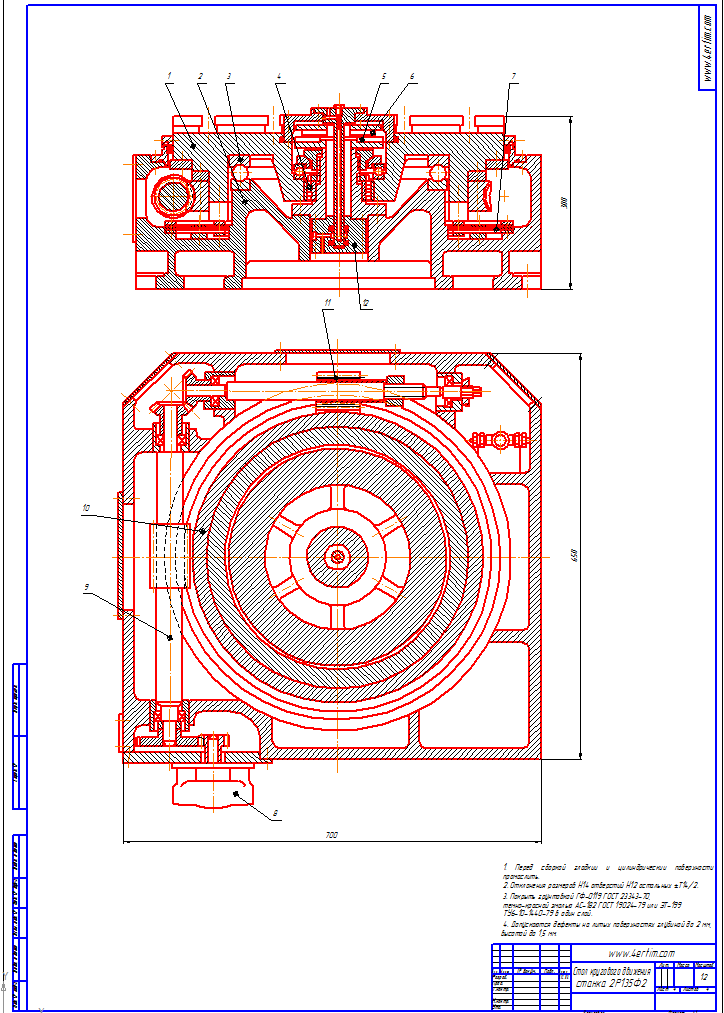
Task: Click the part 12 callout label
Action: pyautogui.click(x=366, y=304)
